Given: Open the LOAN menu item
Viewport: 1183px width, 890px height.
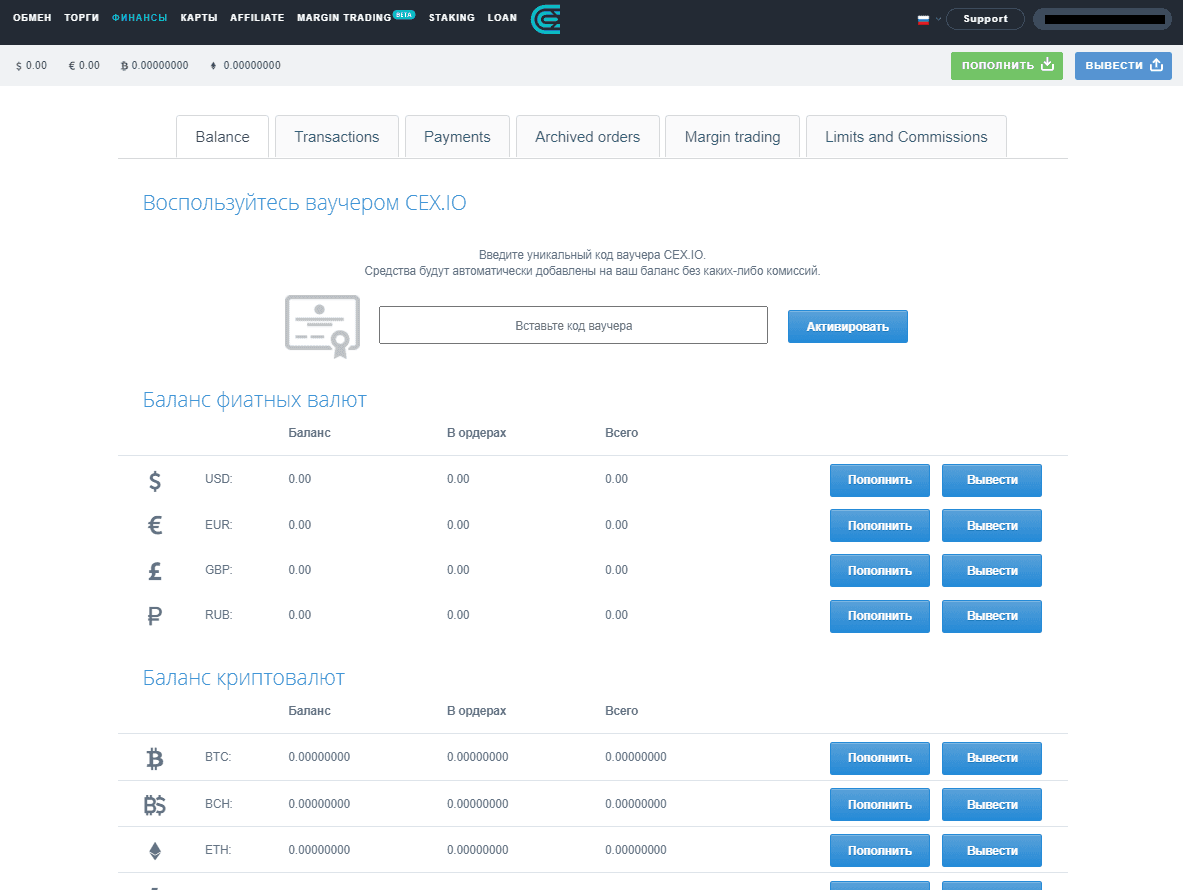Looking at the screenshot, I should [502, 17].
